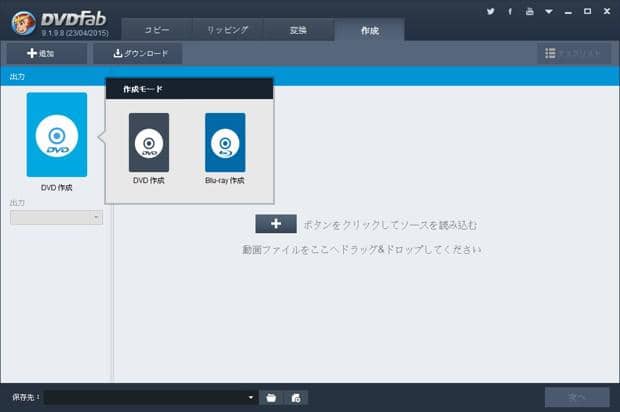This screenshot has width=620, height=412.
Task: Click the ISO image output icon
Action: pos(295,398)
